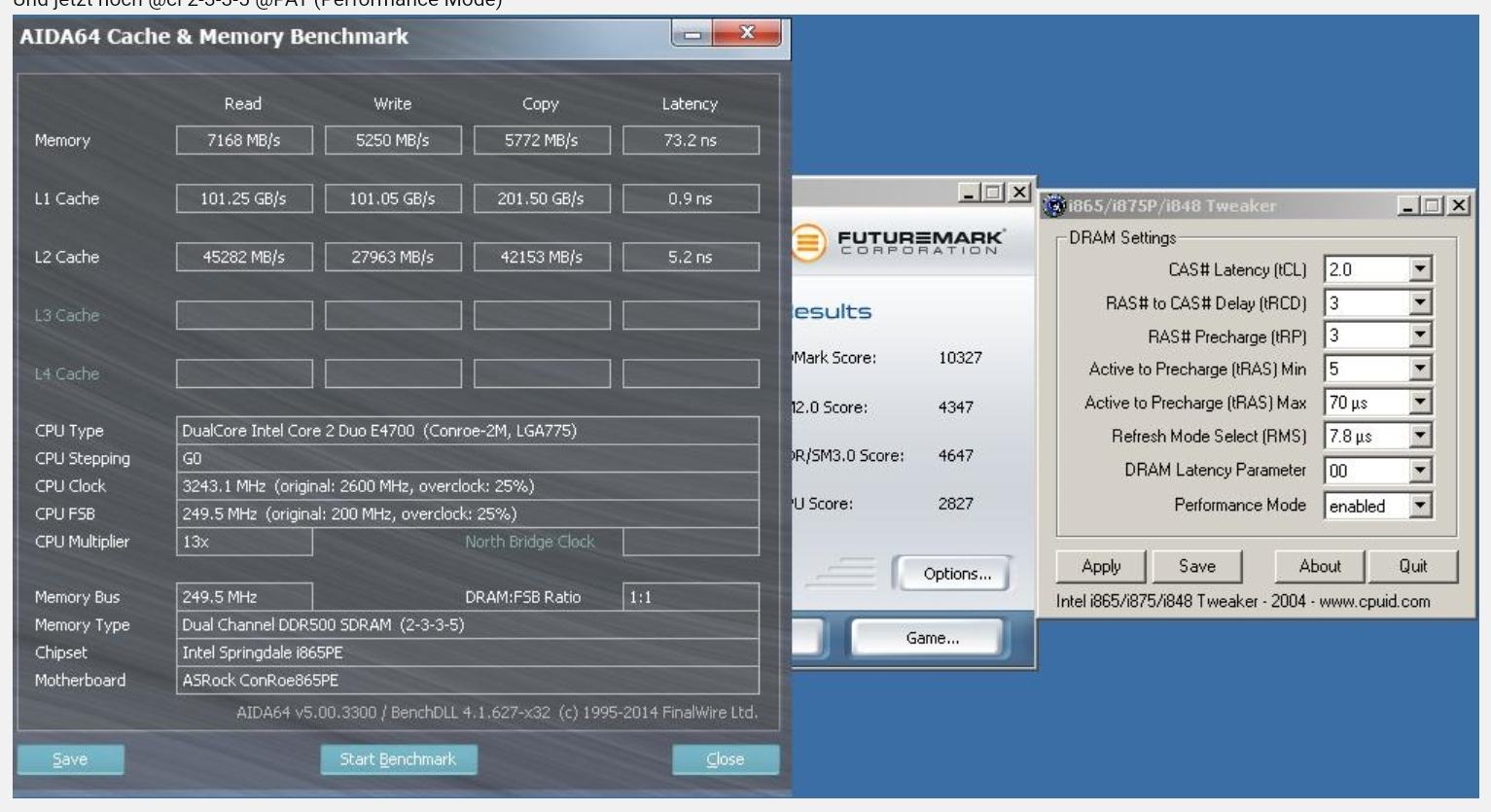Expand Active to Precharge (tRAS) Min dropdown
The width and height of the screenshot is (1491, 812).
point(1420,369)
